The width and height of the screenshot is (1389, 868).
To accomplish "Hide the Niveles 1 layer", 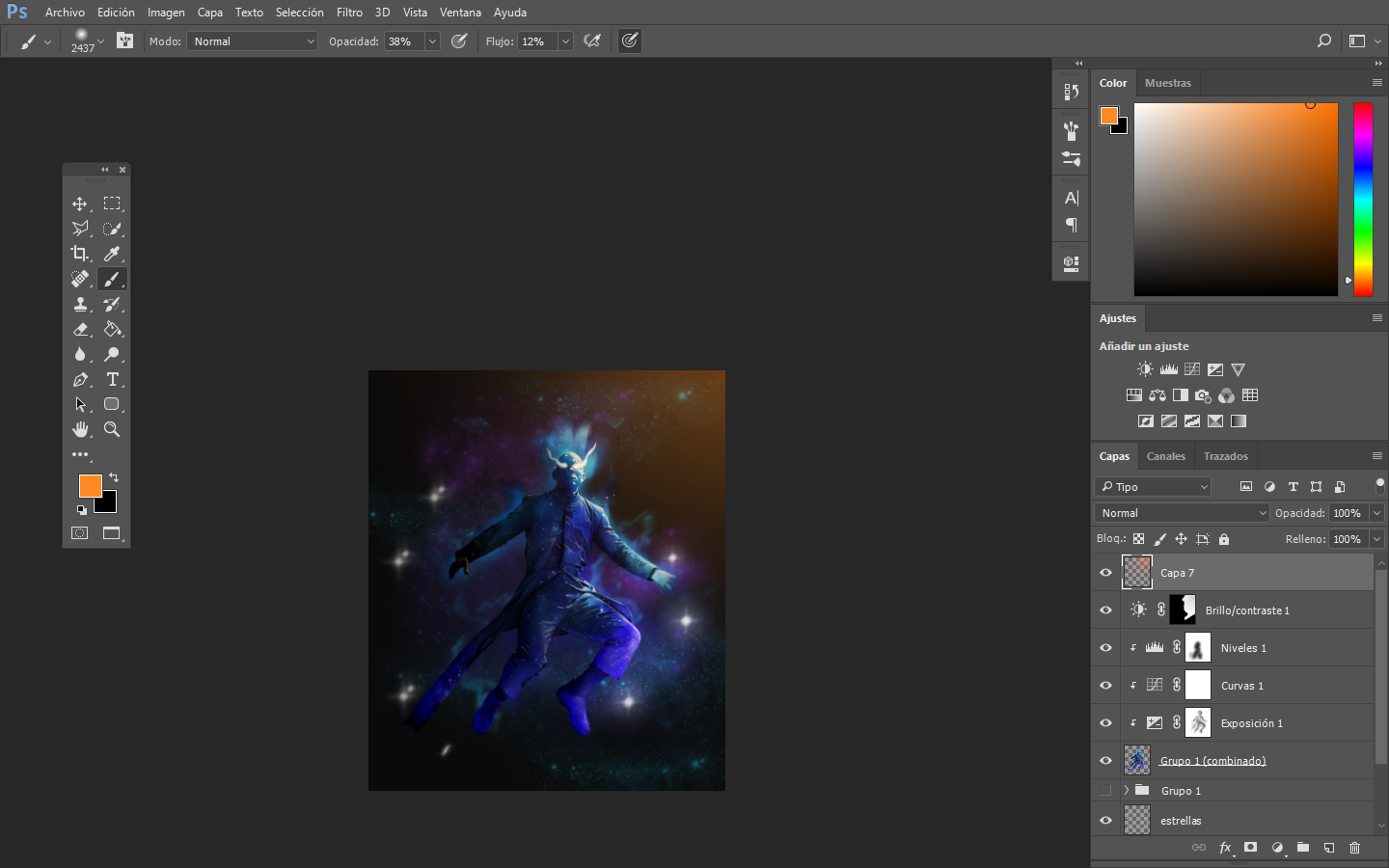I will tap(1105, 648).
